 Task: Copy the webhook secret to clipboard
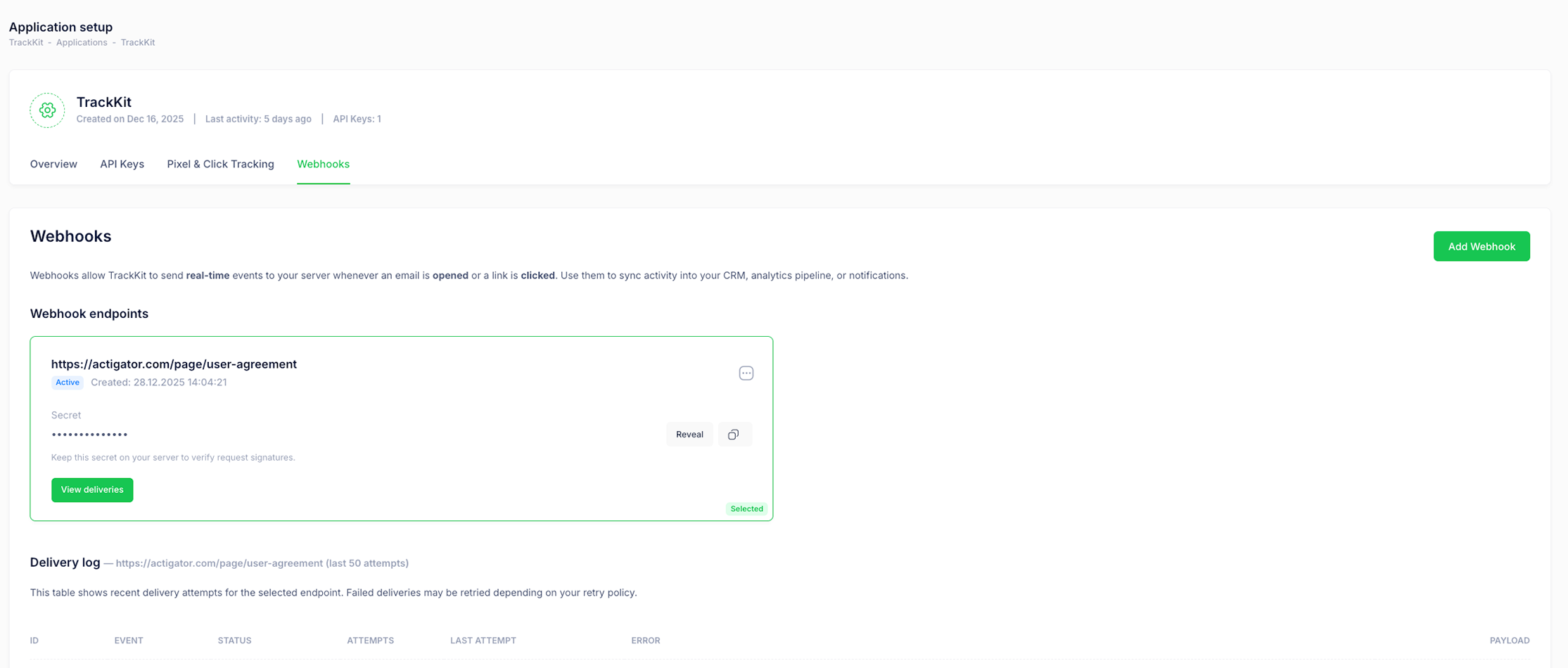tap(734, 435)
